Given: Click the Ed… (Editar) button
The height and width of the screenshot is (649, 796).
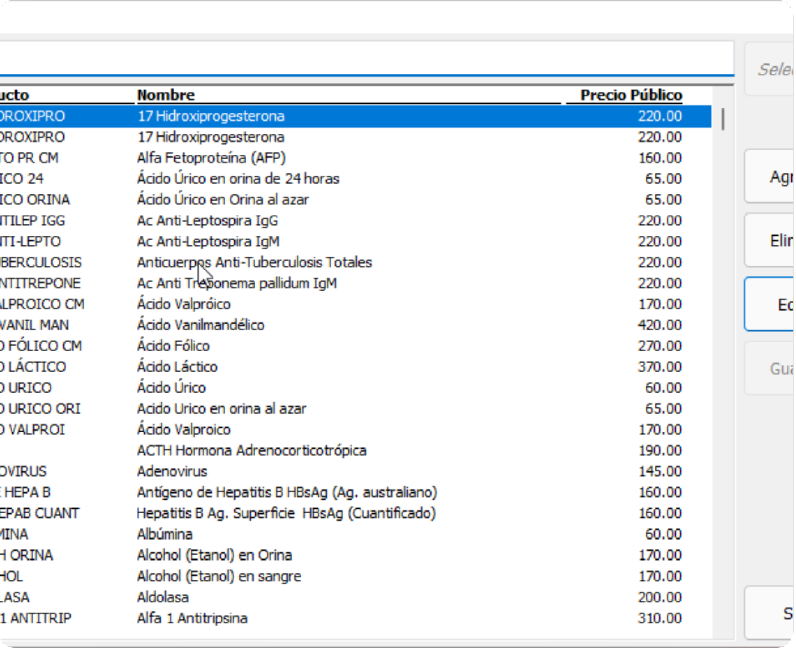Looking at the screenshot, I should coord(770,304).
